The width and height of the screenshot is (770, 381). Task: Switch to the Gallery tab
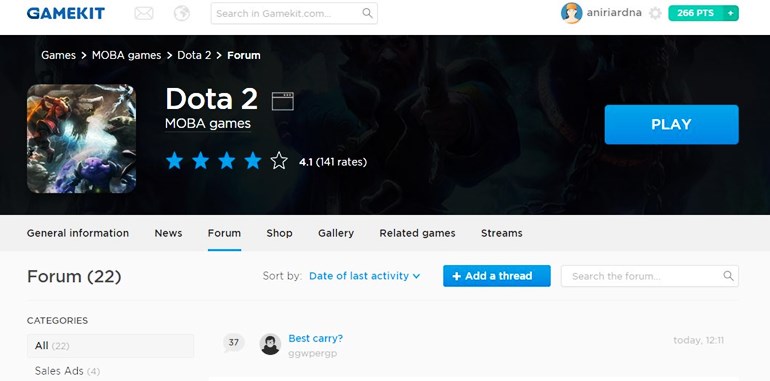point(336,233)
